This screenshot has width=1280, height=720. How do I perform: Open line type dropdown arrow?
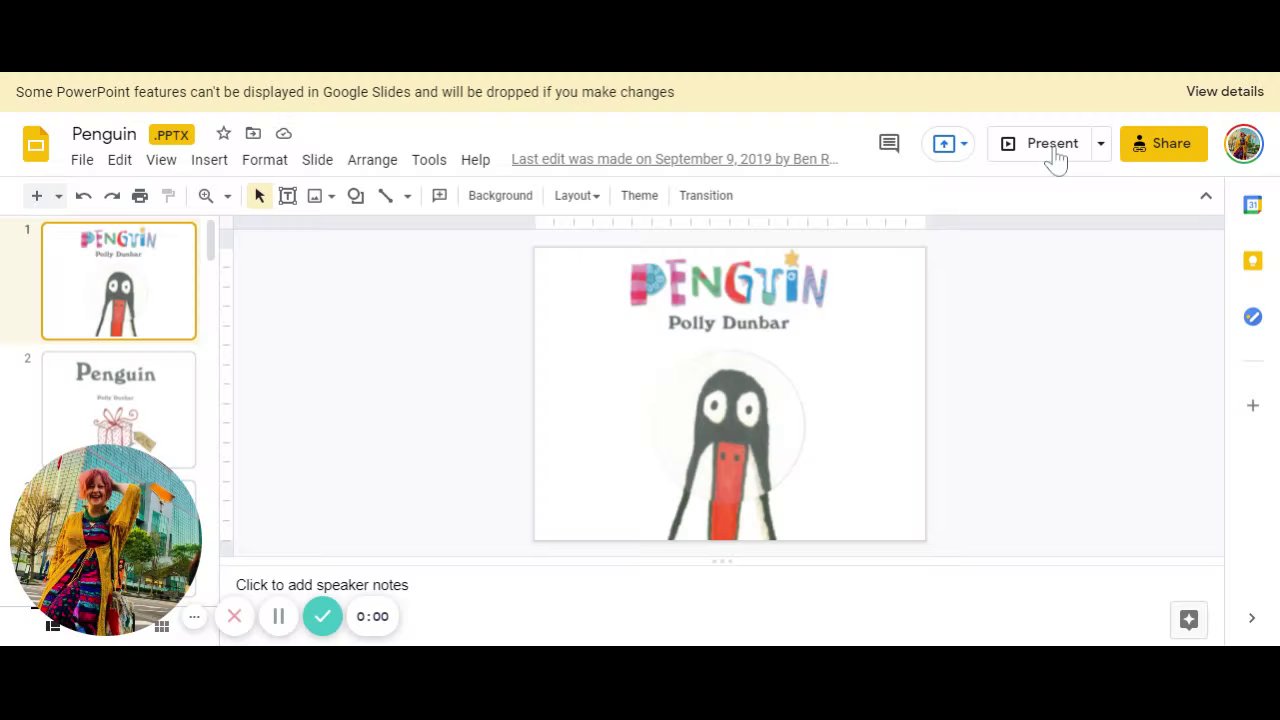point(407,196)
